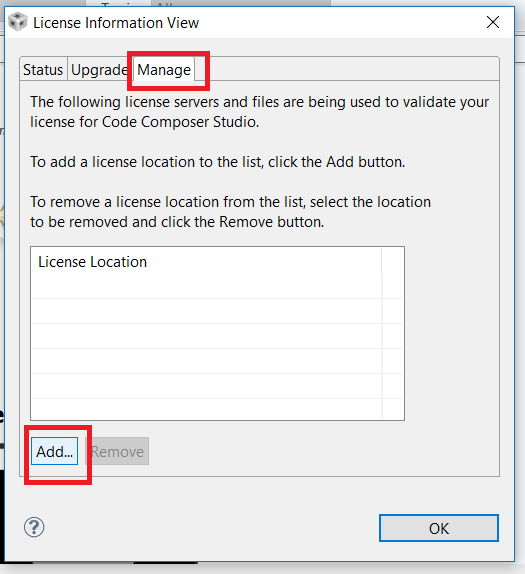Click the narrow empty column header beside License Location
525x574 pixels.
click(x=392, y=262)
